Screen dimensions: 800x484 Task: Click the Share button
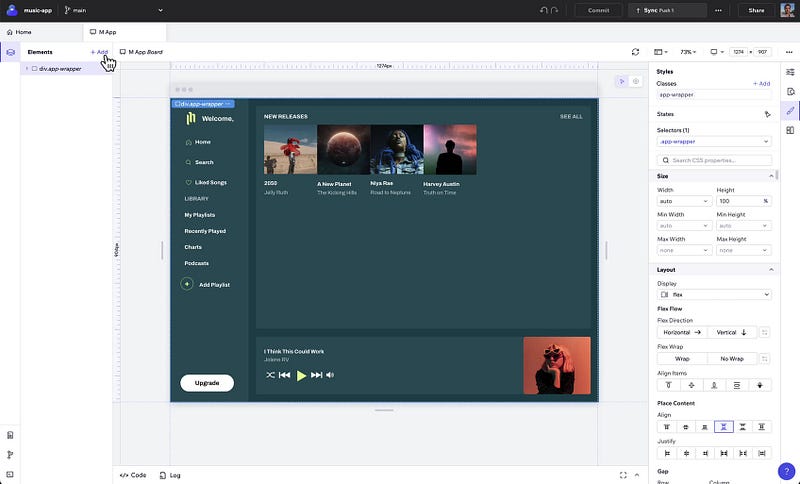[756, 10]
